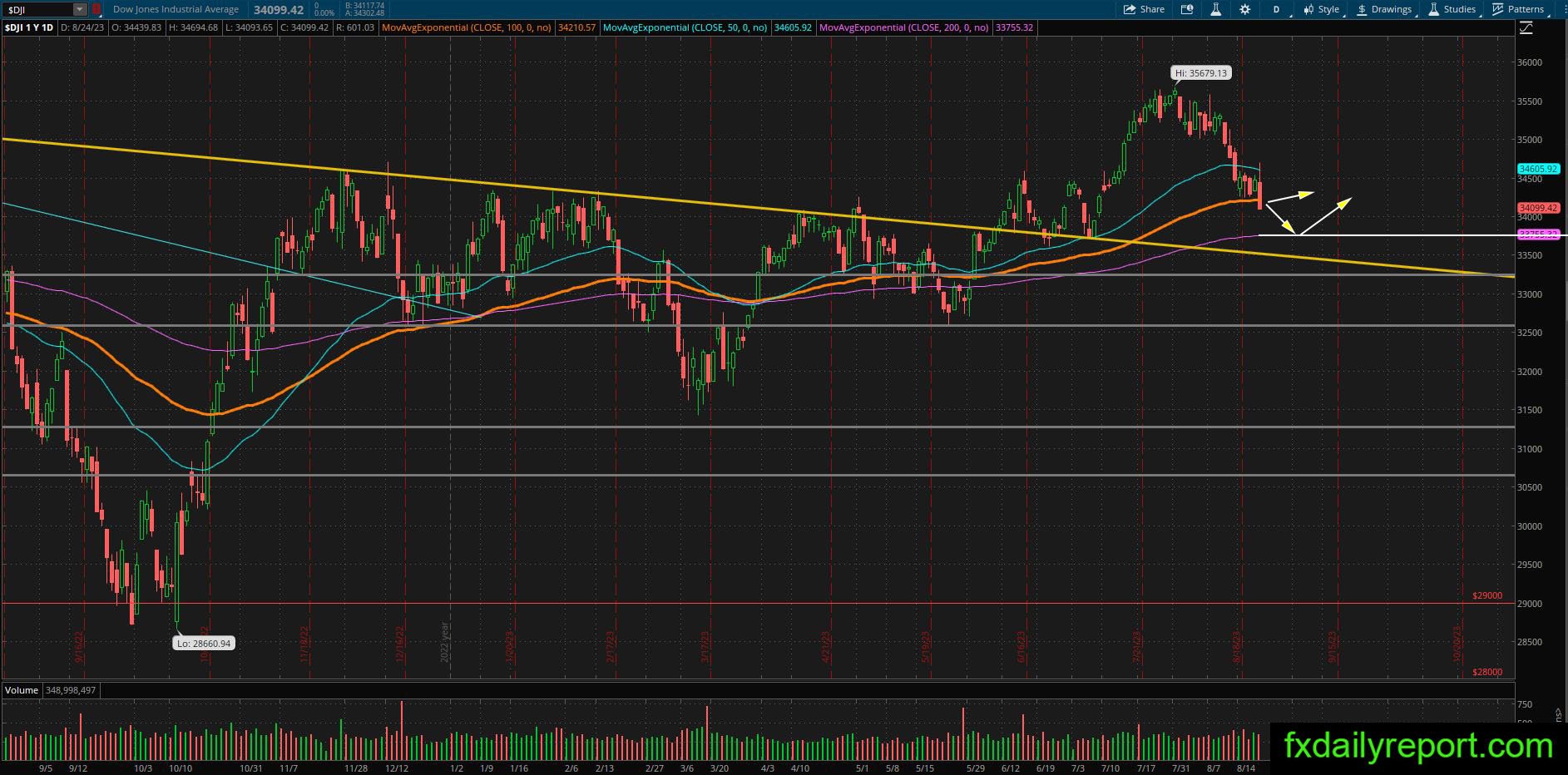The height and width of the screenshot is (775, 1568).
Task: Open the Patterns menu
Action: pos(1520,9)
